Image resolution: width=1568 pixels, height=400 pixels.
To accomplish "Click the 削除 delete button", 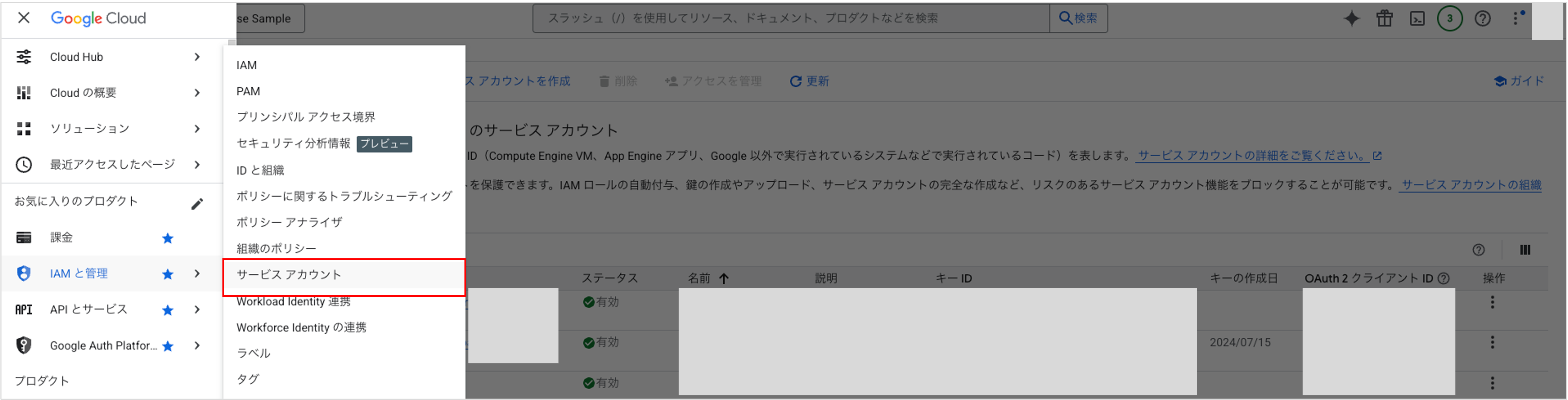I will coord(618,81).
